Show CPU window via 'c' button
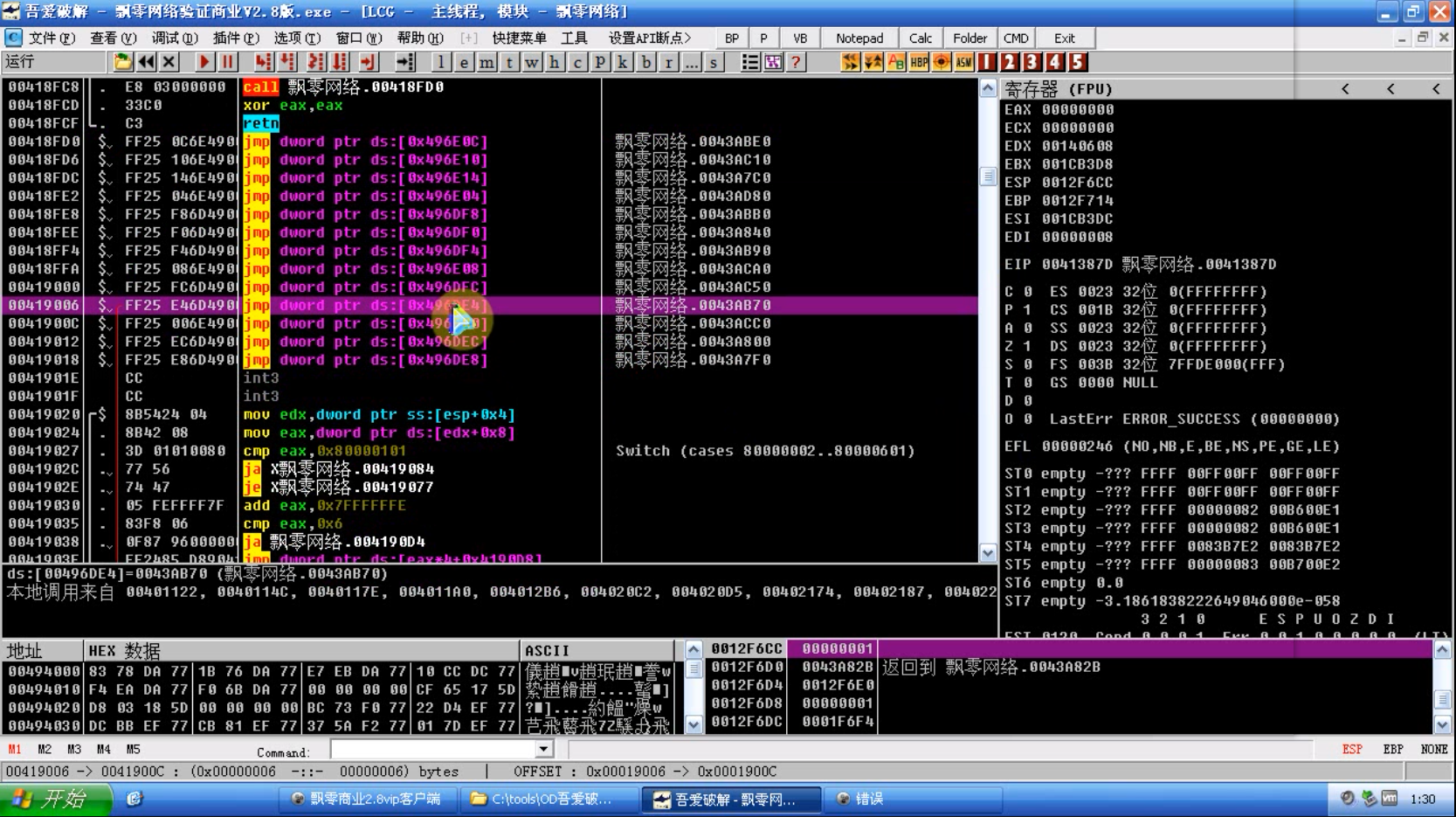Screen dimensions: 1456x817 577,62
